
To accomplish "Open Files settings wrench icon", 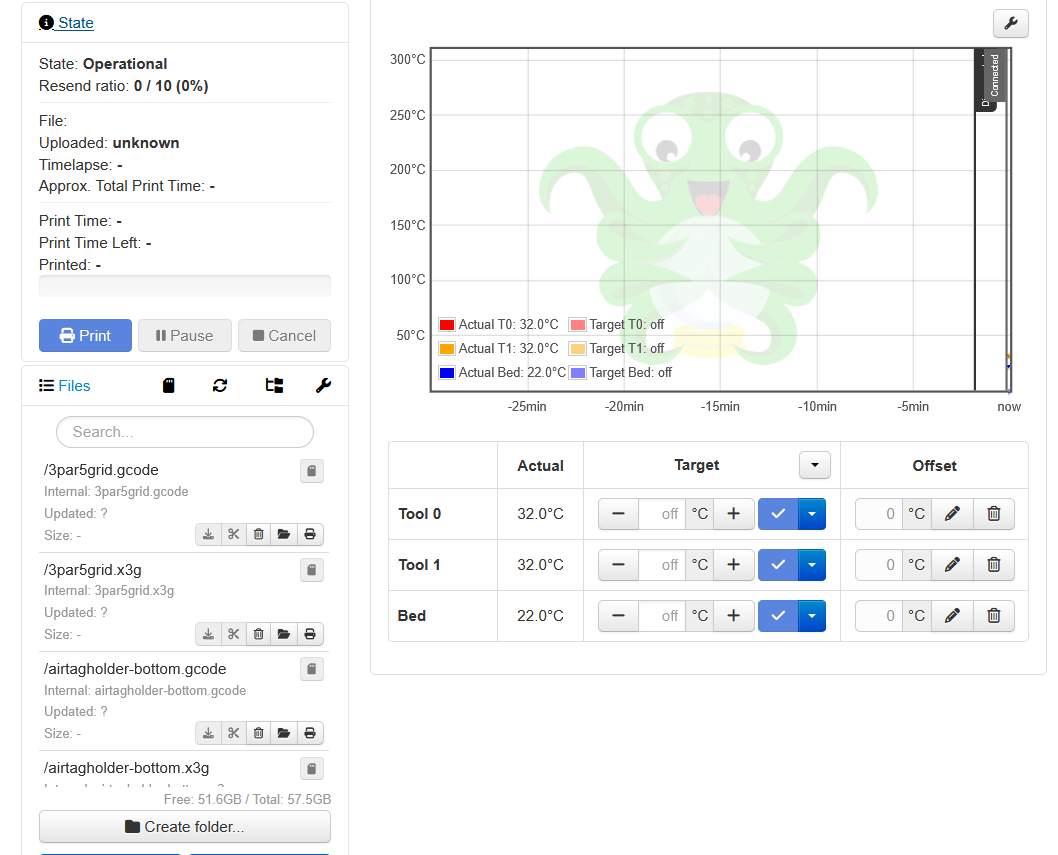I will 323,385.
